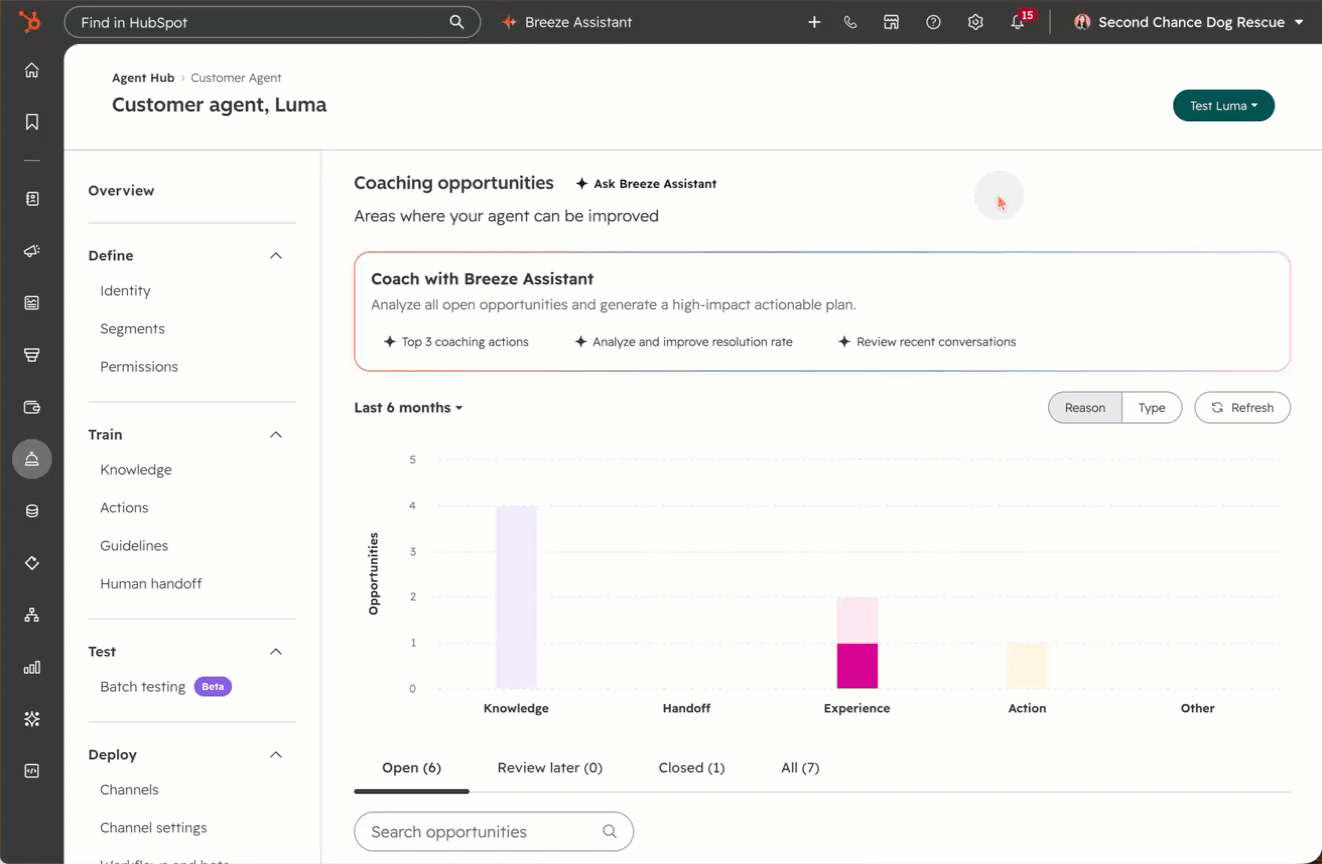The image size is (1322, 864).
Task: Go to the Knowledge training page
Action: coord(136,470)
